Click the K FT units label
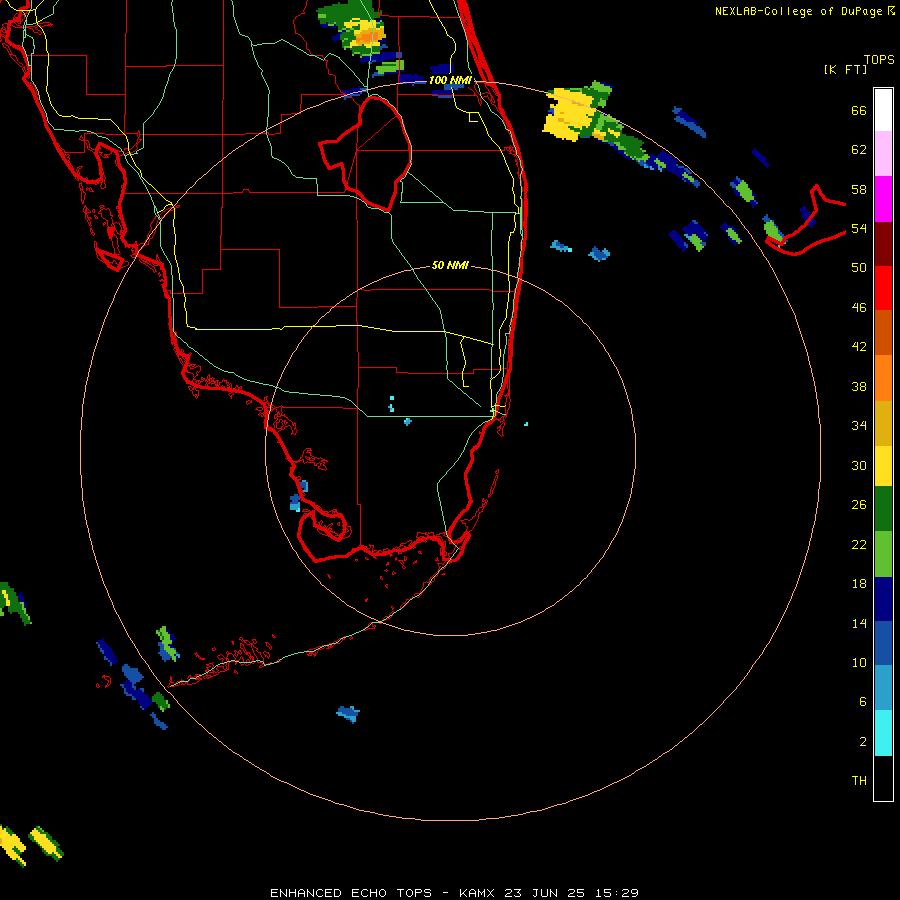The height and width of the screenshot is (900, 900). (845, 70)
